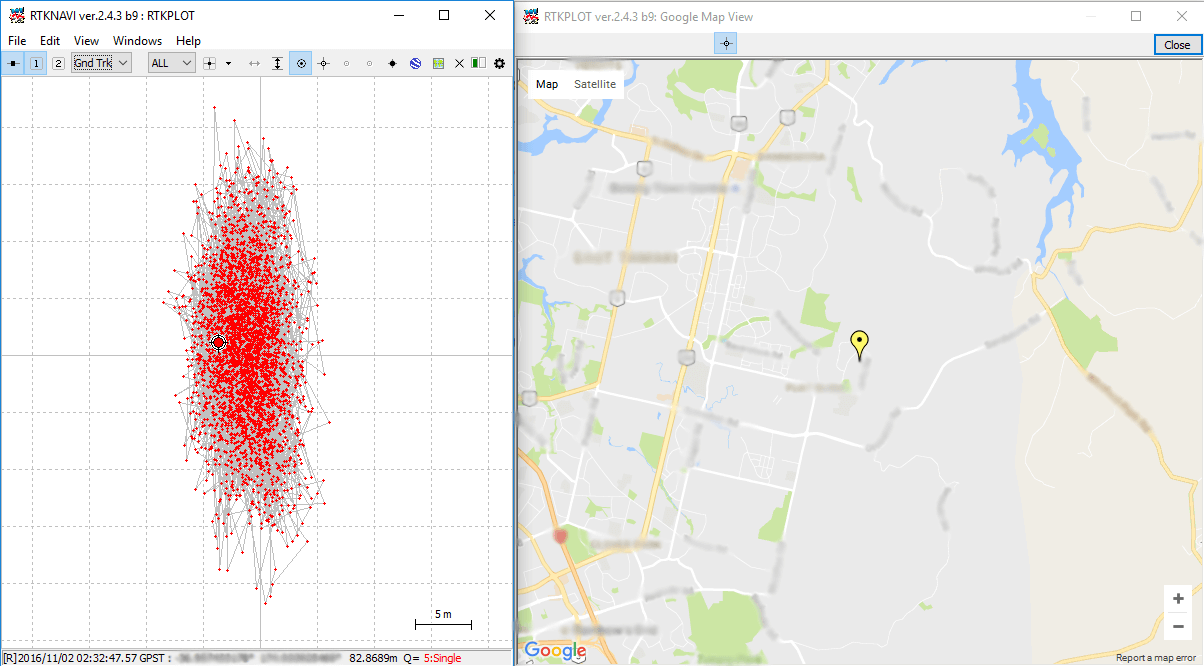Viewport: 1204px width, 666px height.
Task: Maximize the RTKPLOT main window
Action: pyautogui.click(x=444, y=15)
